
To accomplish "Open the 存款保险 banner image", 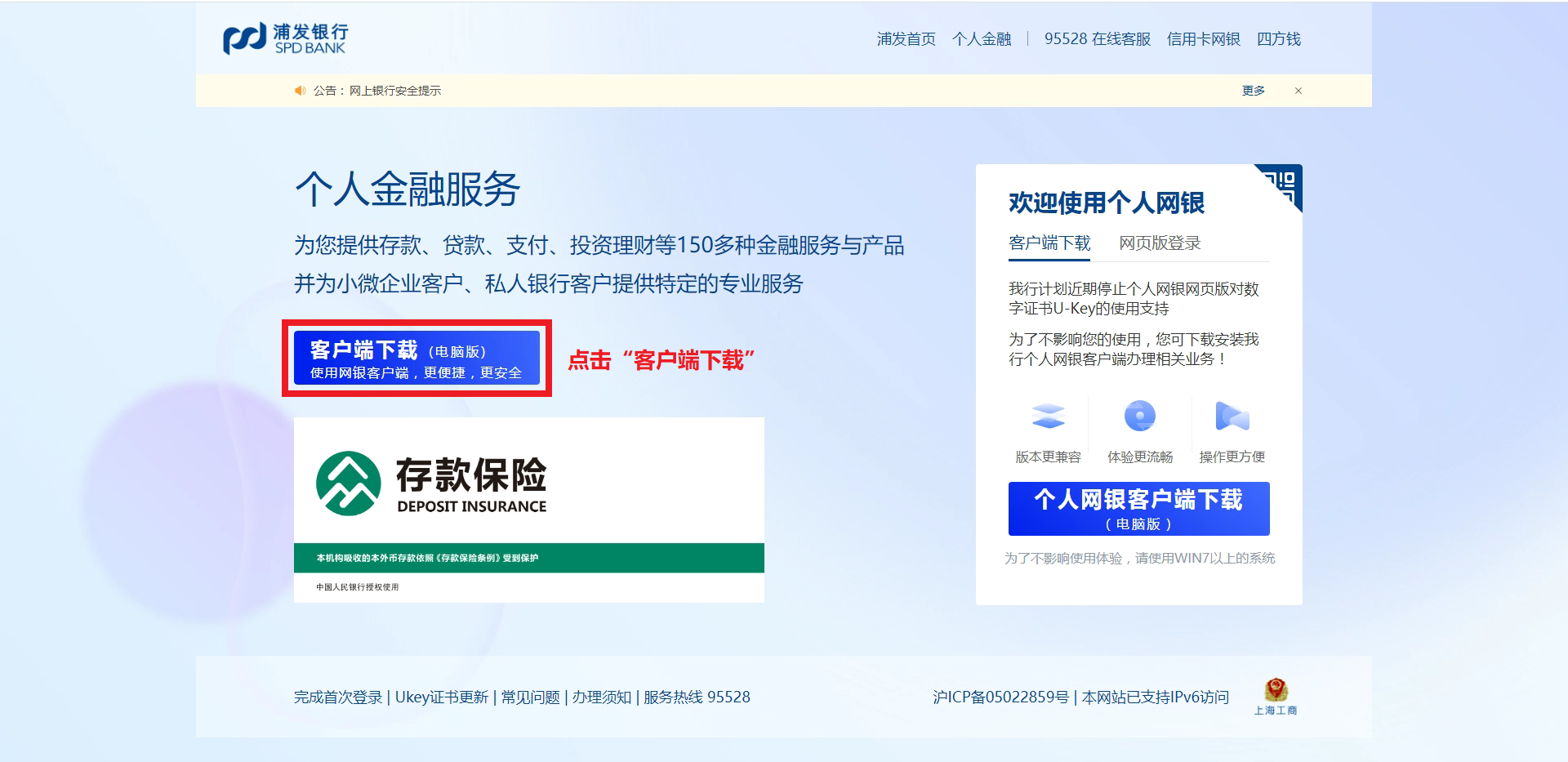I will [529, 510].
